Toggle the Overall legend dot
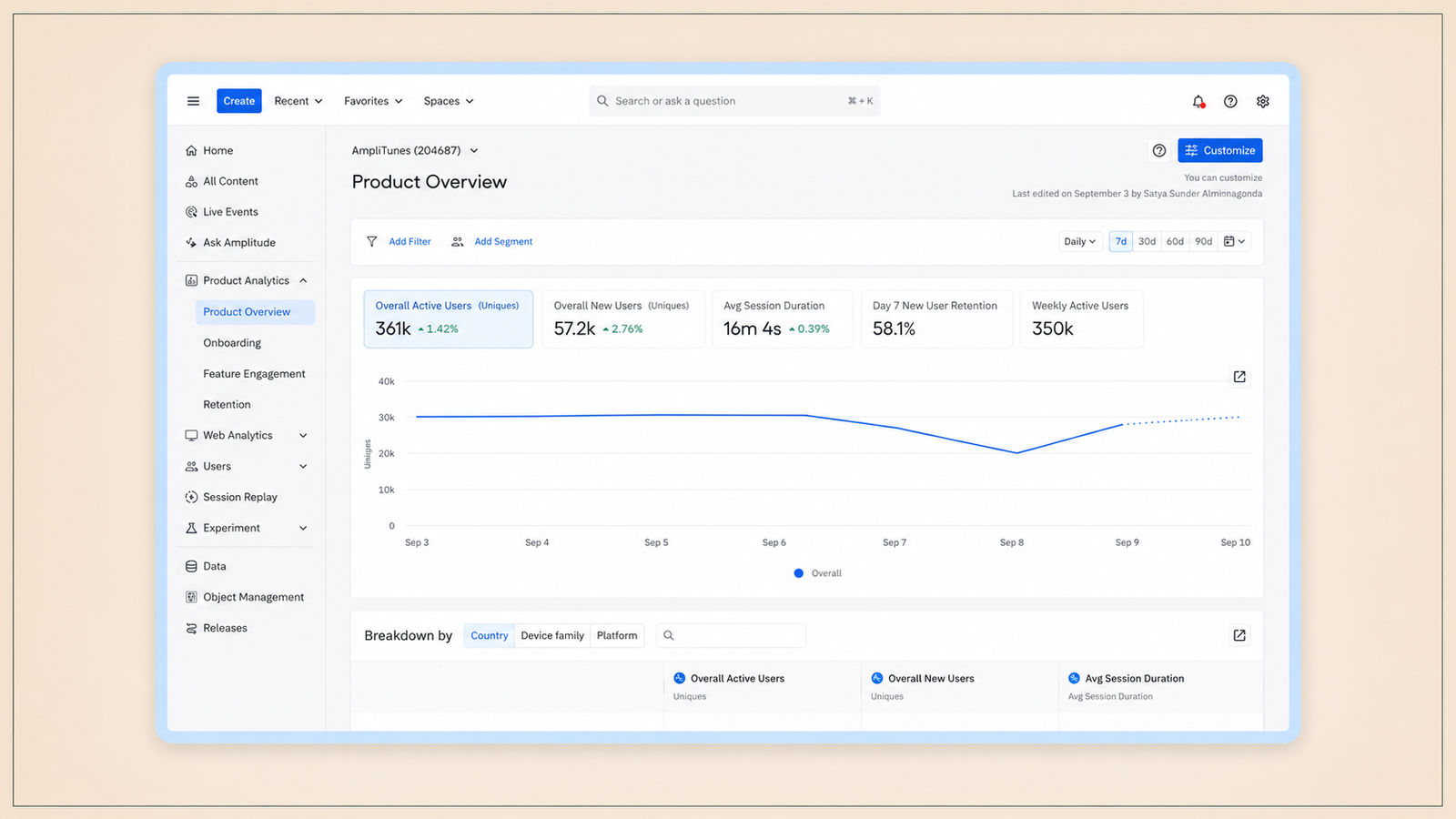Screen dimensions: 1456x819 [x=799, y=573]
